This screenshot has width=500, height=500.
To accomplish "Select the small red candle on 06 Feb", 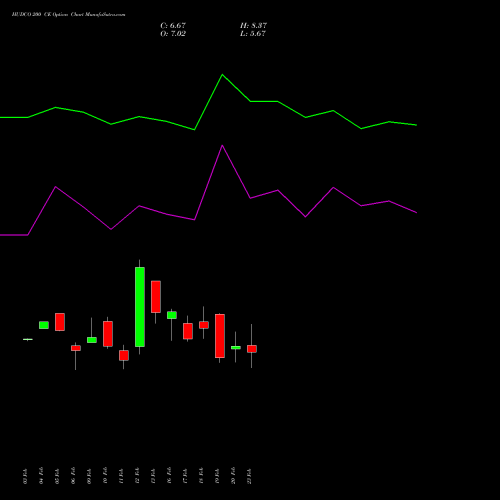I will [x=76, y=348].
